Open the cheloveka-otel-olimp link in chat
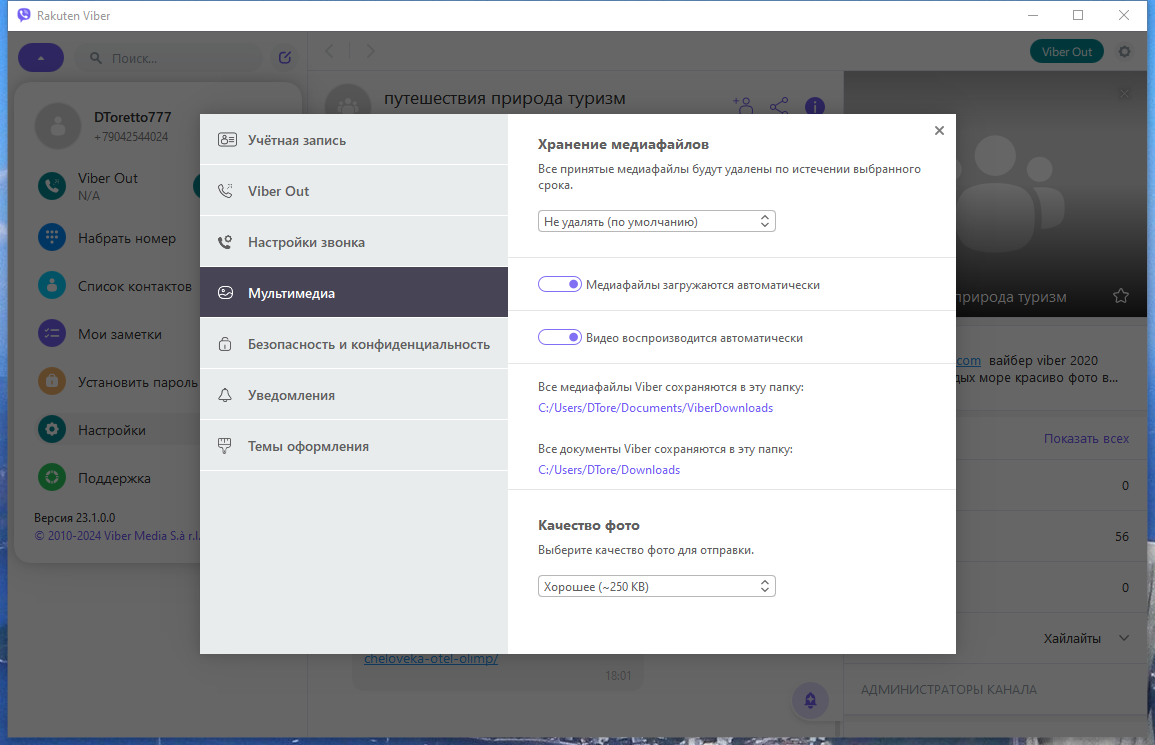Screen dimensions: 1155x745 pyautogui.click(x=431, y=659)
